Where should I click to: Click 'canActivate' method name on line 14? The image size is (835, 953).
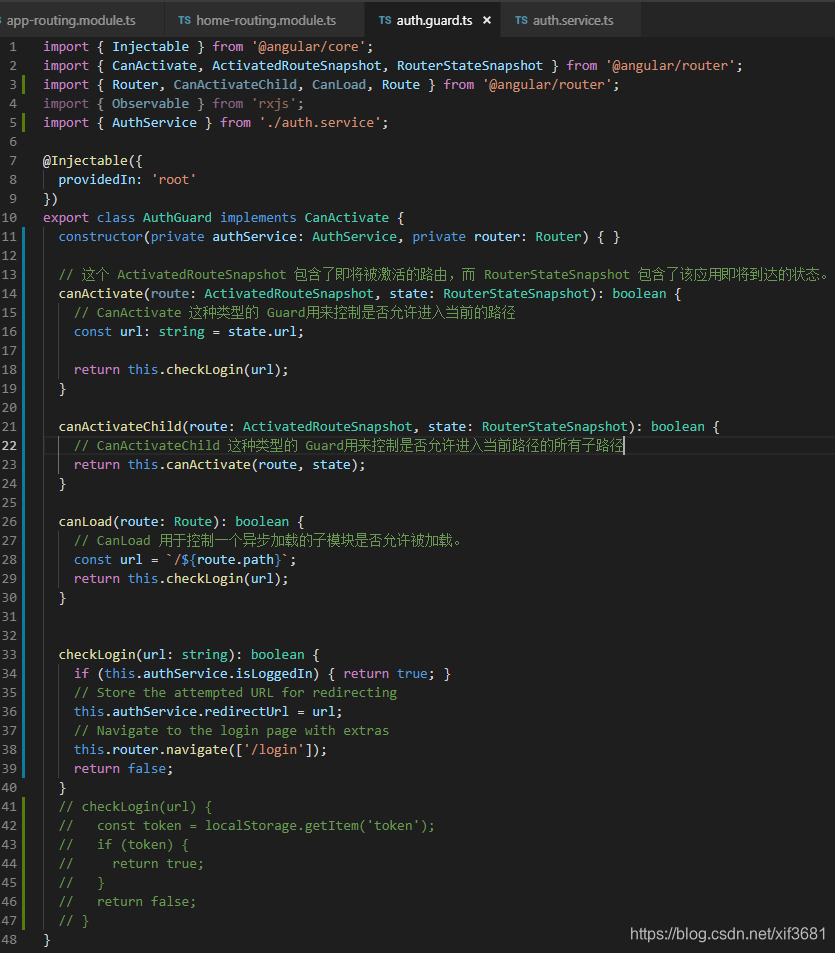[100, 294]
